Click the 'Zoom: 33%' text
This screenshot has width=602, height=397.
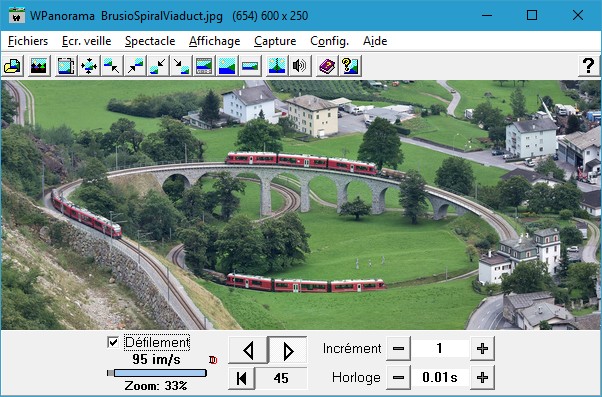156,385
